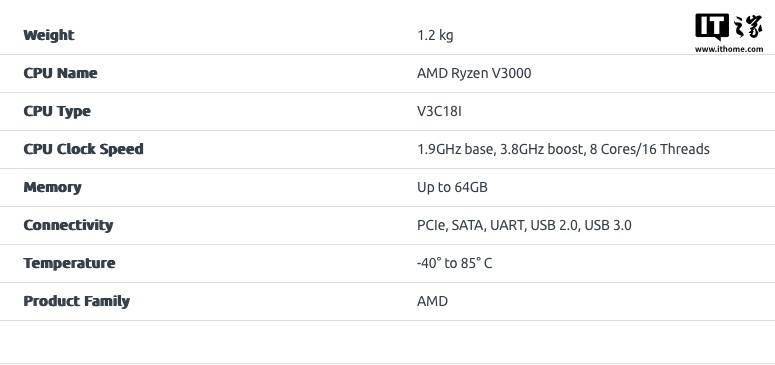Select the Product Family label

(x=77, y=301)
